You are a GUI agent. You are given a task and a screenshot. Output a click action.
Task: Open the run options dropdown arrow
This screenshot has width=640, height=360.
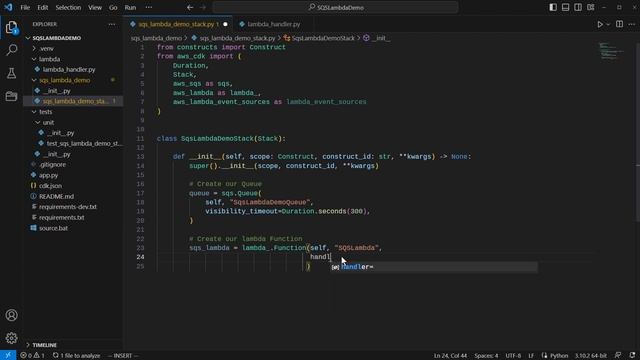point(608,24)
